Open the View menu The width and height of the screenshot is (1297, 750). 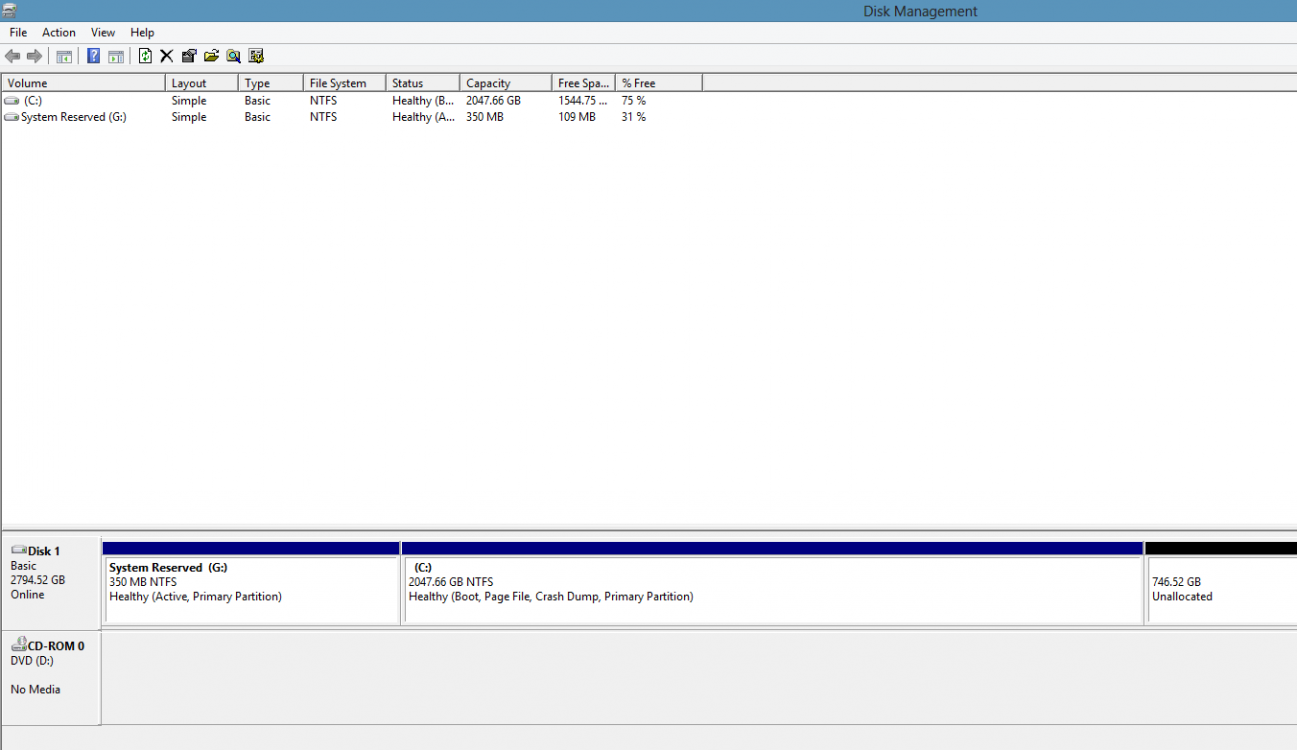click(x=103, y=33)
